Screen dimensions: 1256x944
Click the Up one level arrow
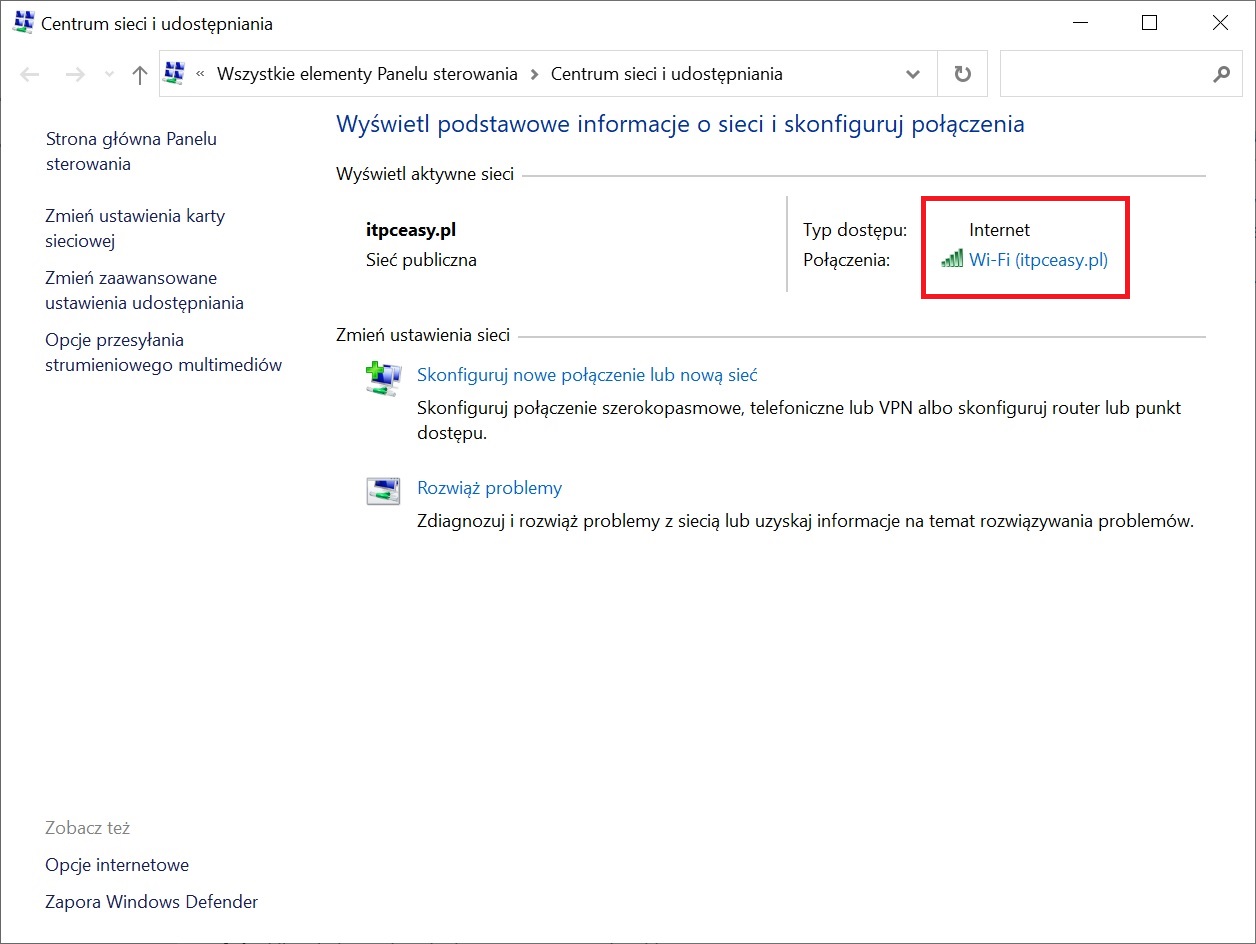[140, 74]
